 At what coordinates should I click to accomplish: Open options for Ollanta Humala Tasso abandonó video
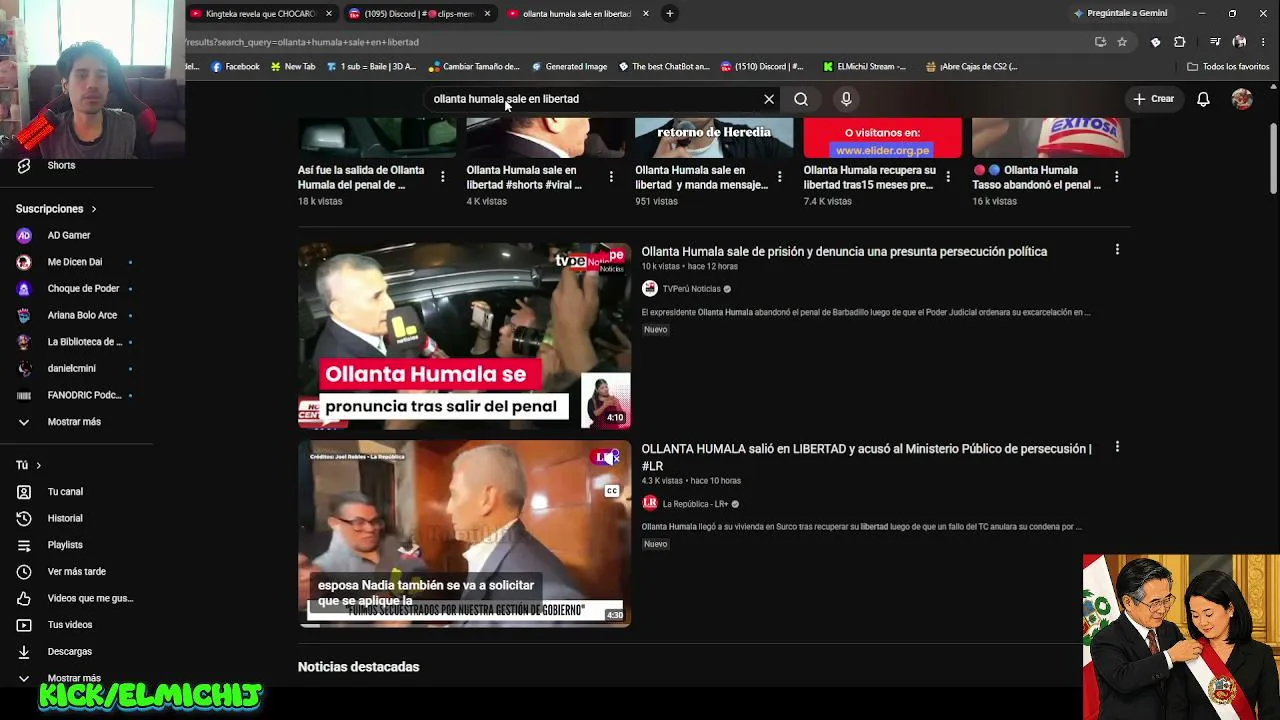point(1117,177)
